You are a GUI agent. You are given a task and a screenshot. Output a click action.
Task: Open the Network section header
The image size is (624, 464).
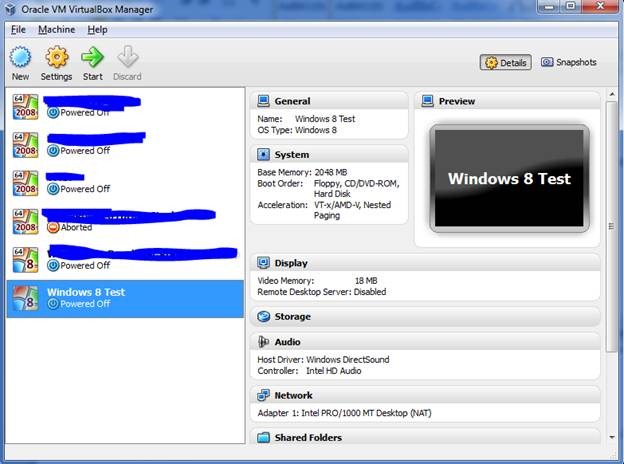425,395
